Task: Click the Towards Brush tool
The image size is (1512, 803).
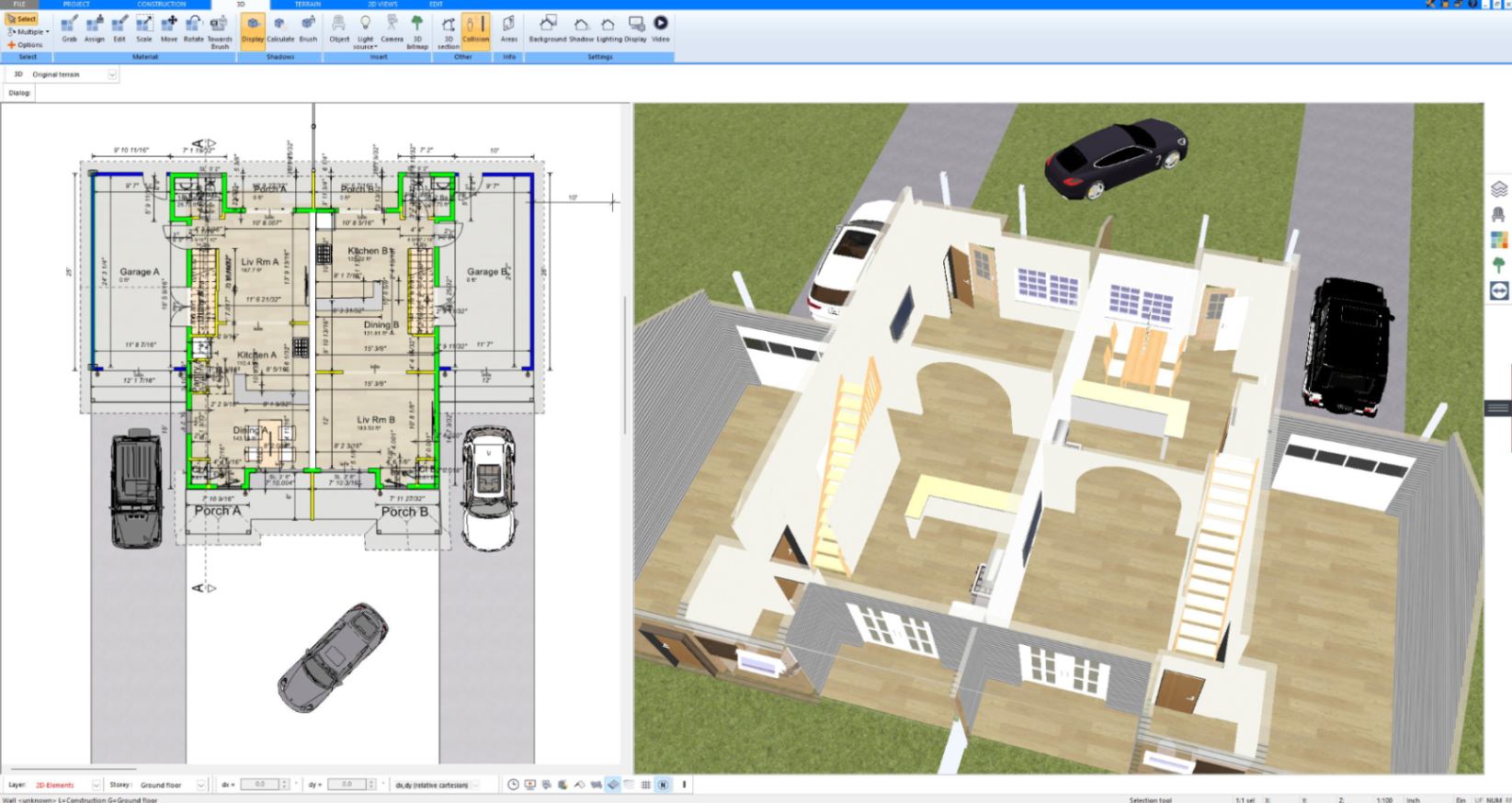Action: point(220,31)
